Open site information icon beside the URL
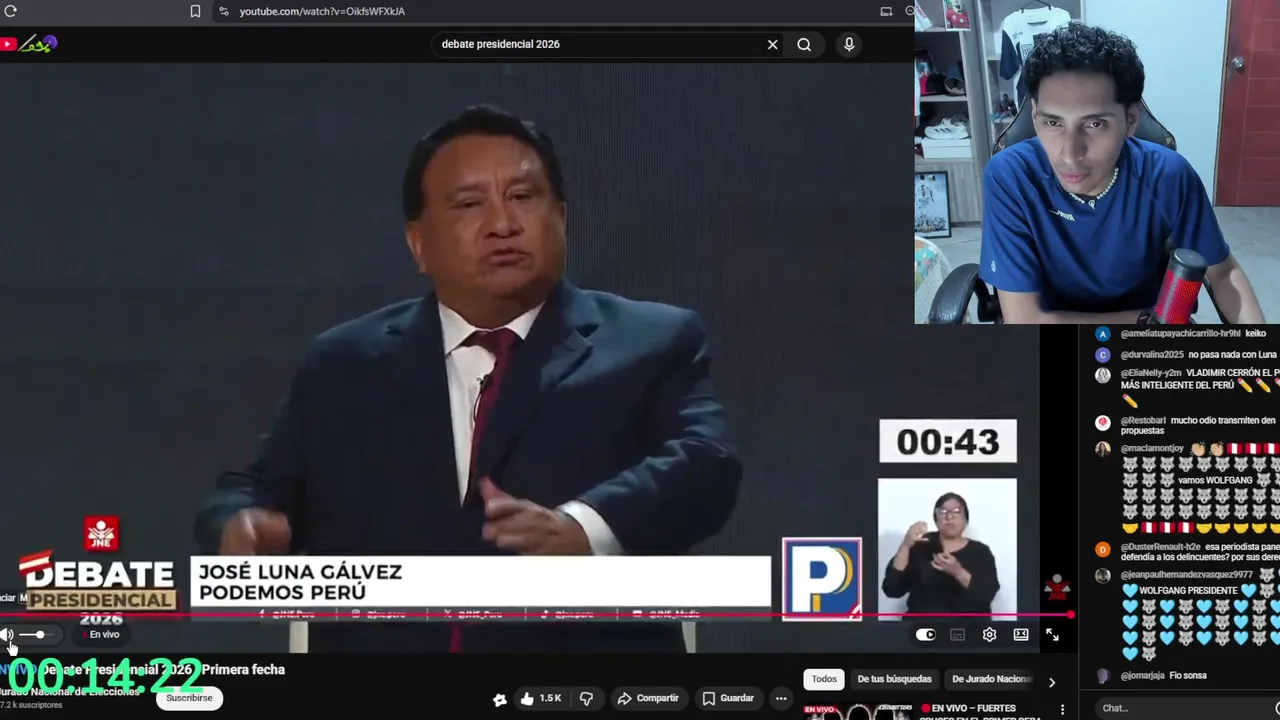1280x720 pixels. click(223, 11)
